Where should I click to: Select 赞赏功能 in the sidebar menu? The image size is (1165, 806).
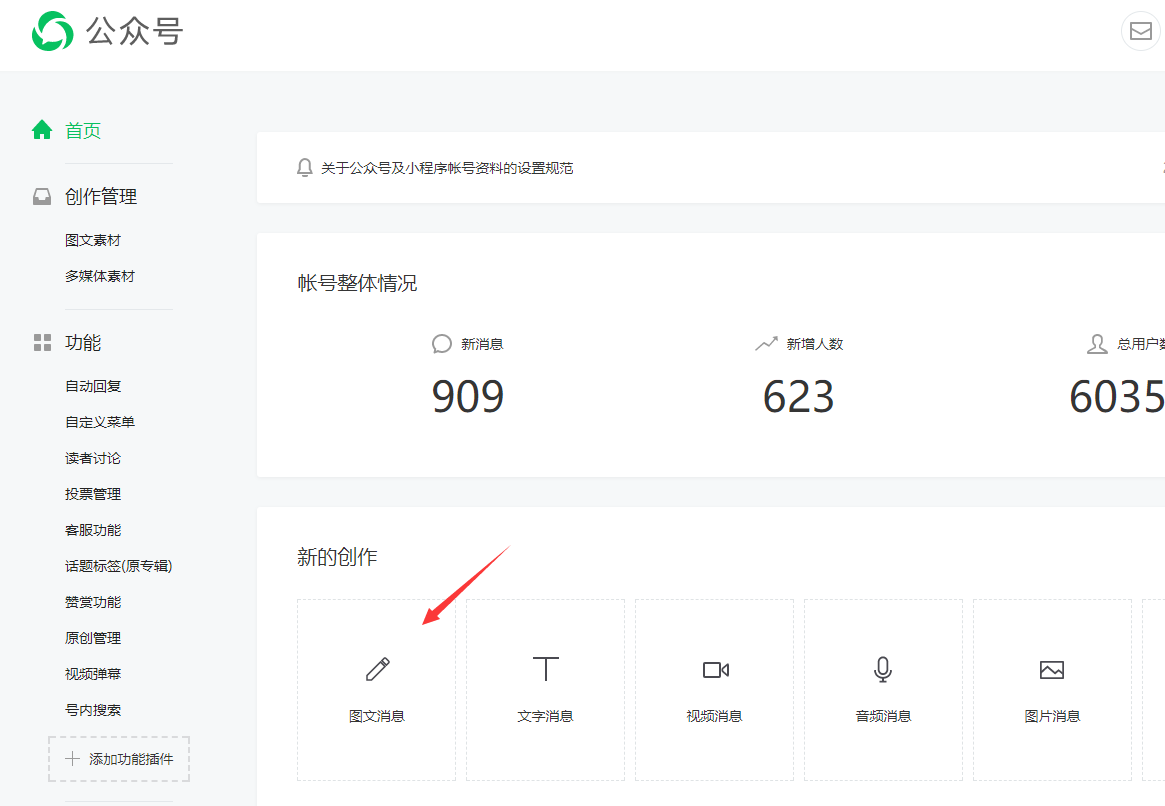click(x=93, y=601)
